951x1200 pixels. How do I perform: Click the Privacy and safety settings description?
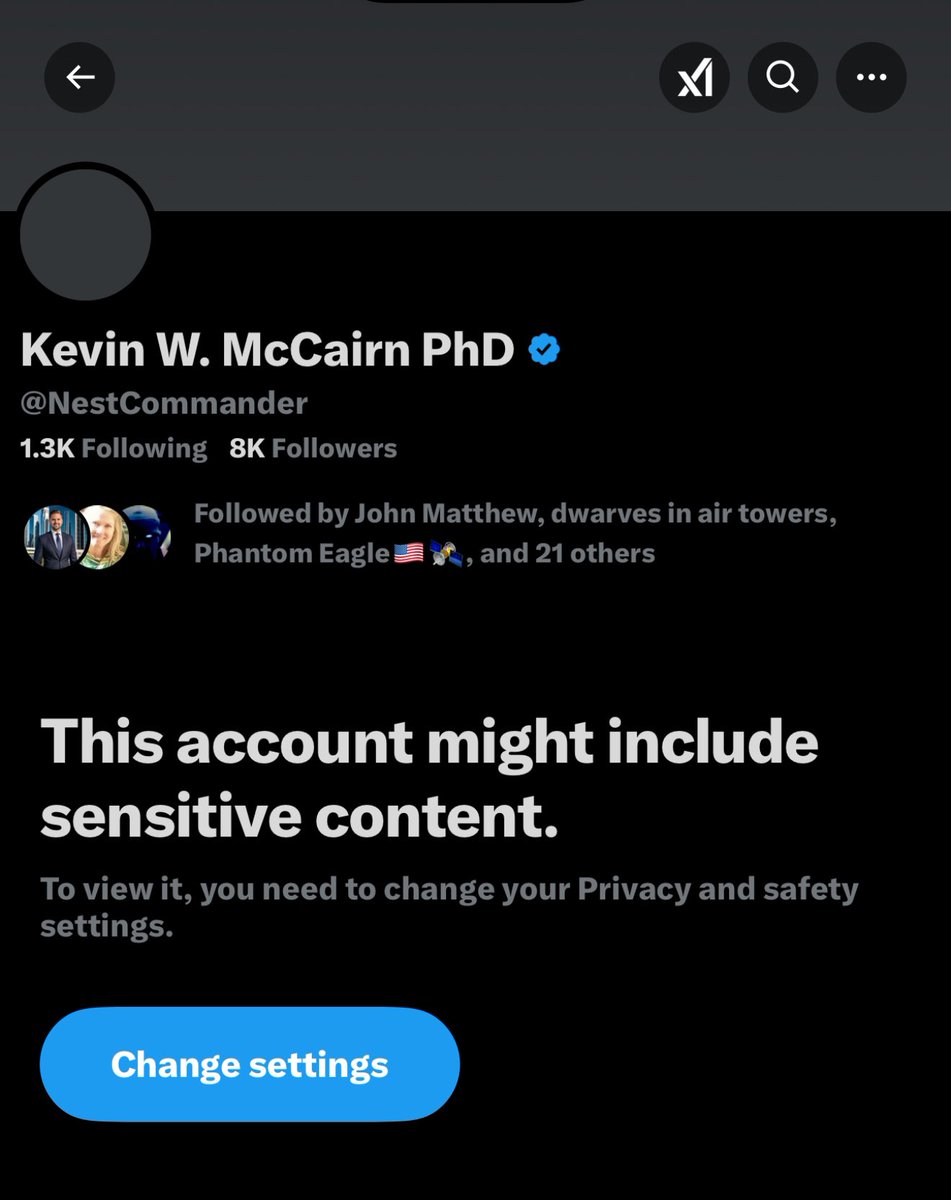pyautogui.click(x=449, y=906)
